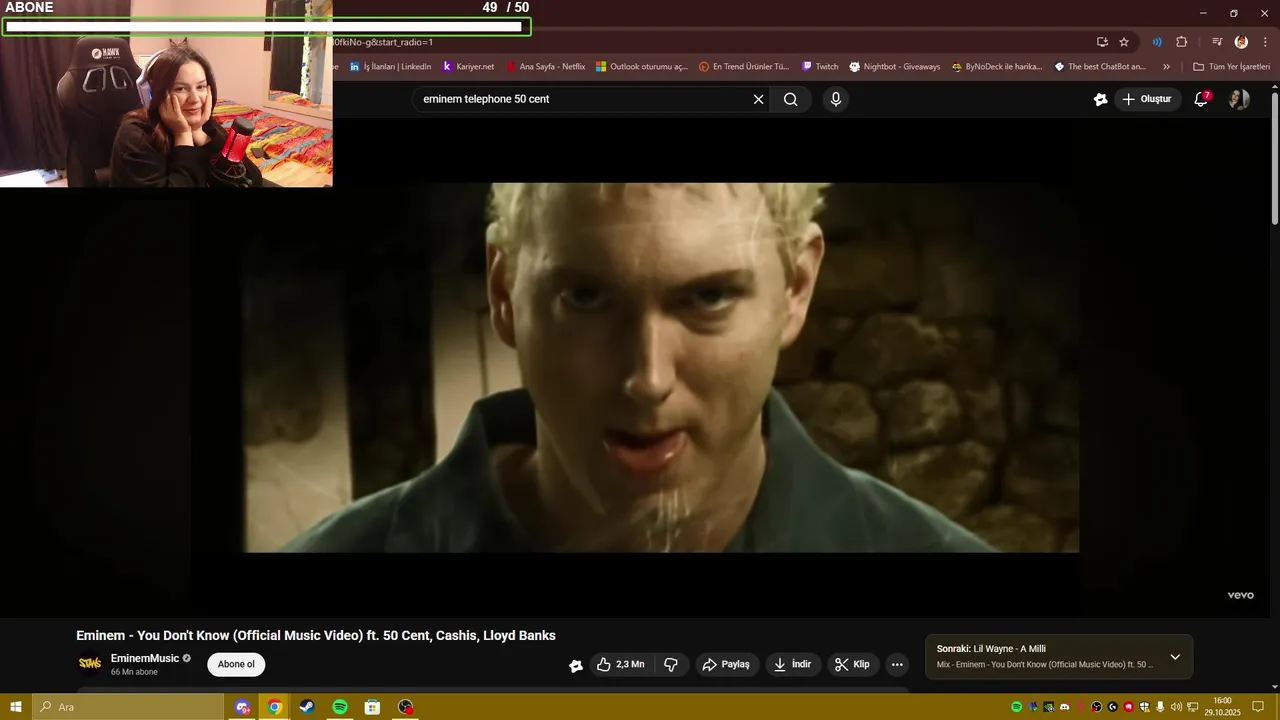Viewport: 1280px width, 720px height.
Task: Click the Windows Security shield tray icon
Action: (x=1145, y=707)
